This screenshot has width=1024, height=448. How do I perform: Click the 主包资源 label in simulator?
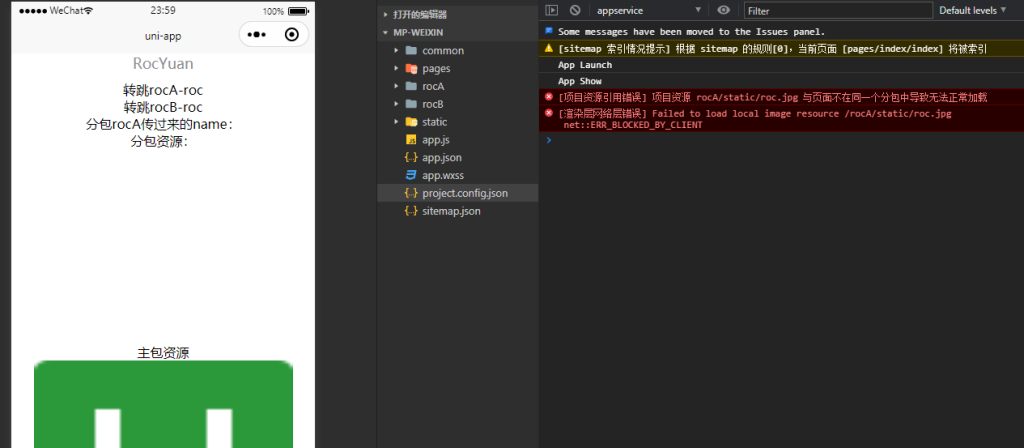pyautogui.click(x=163, y=353)
